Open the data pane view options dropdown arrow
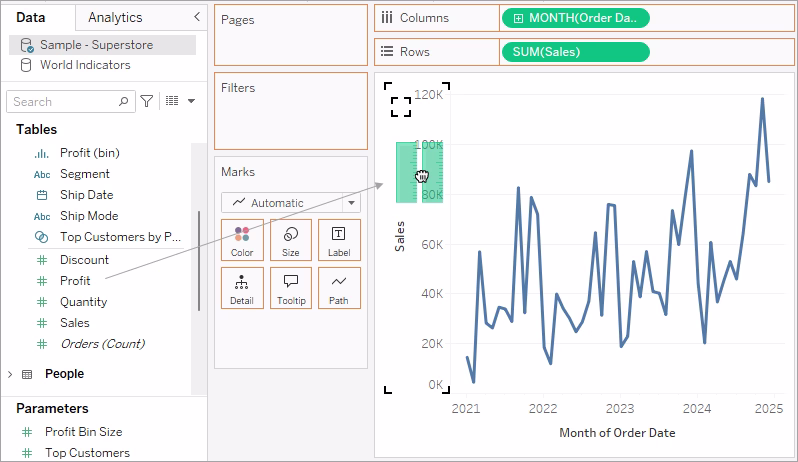Screen dimensions: 798x462 point(191,101)
